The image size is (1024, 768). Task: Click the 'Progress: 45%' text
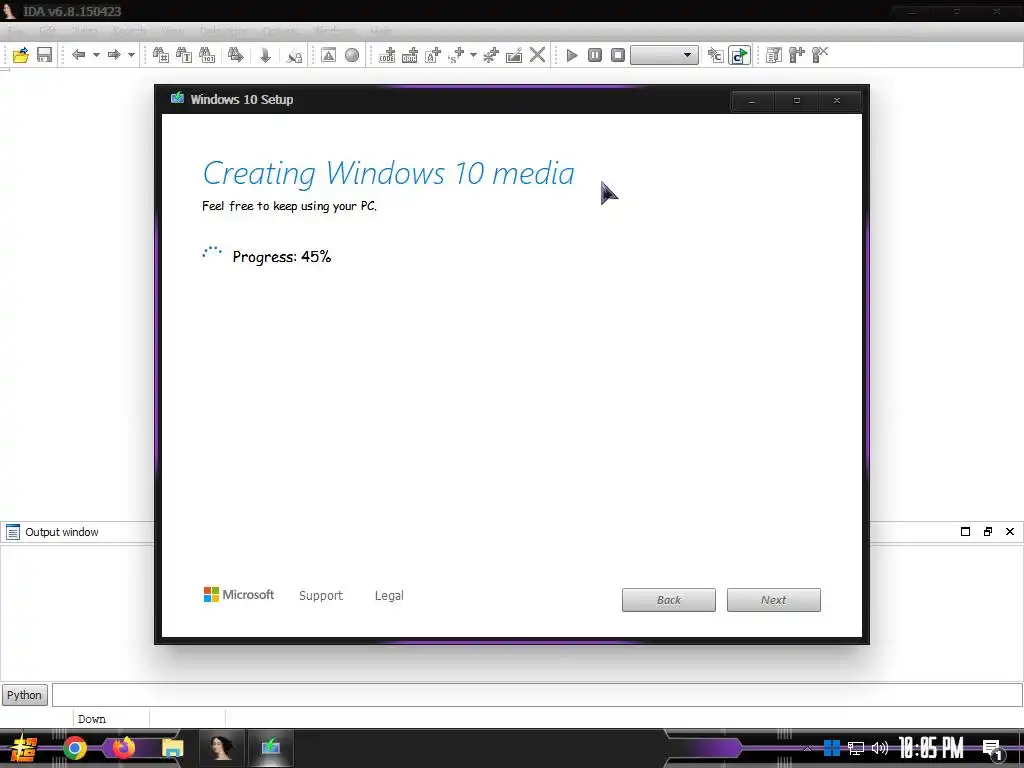(282, 257)
